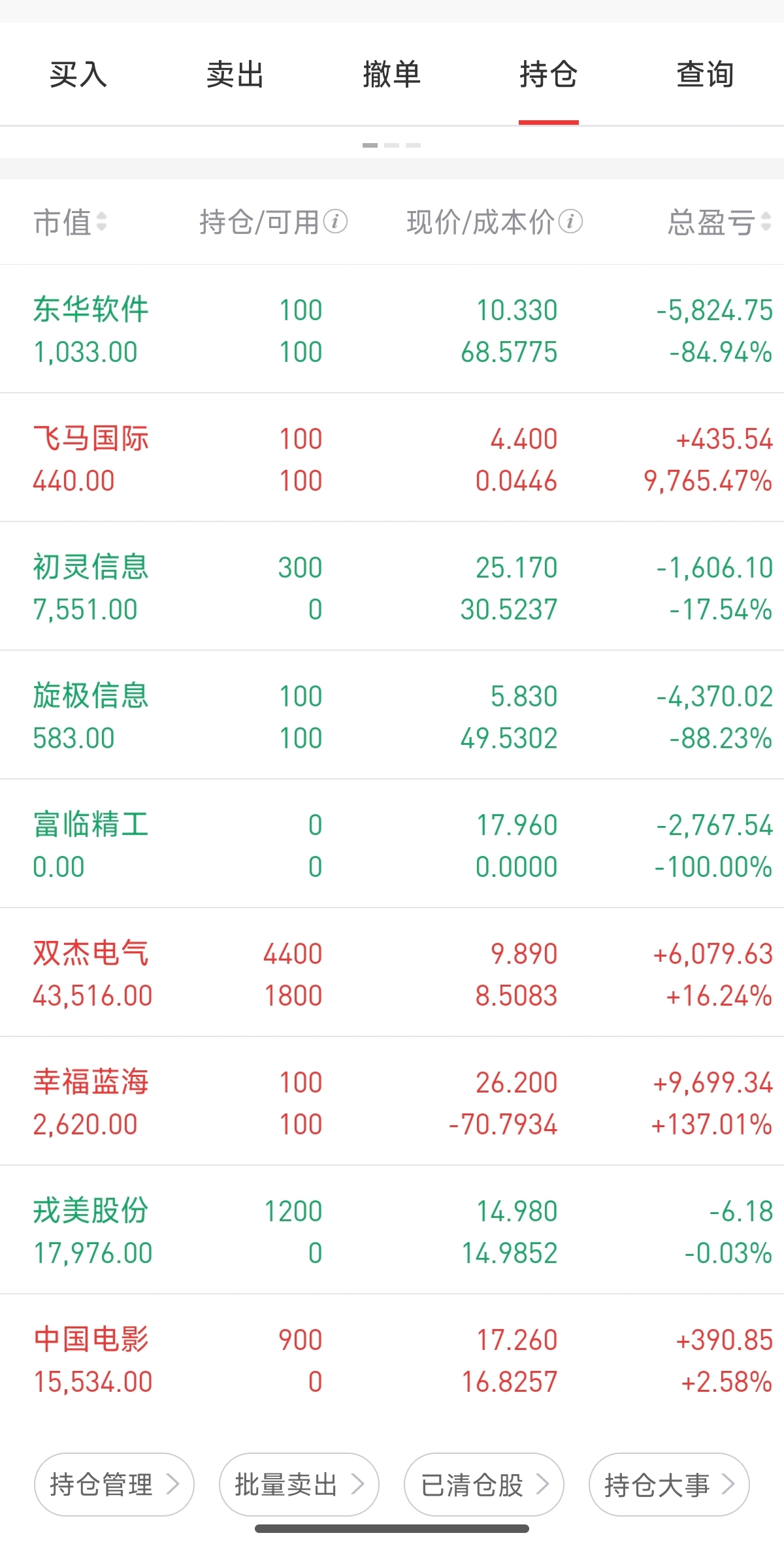Image resolution: width=784 pixels, height=1546 pixels.
Task: Select the 持仓 tab
Action: pos(549,74)
